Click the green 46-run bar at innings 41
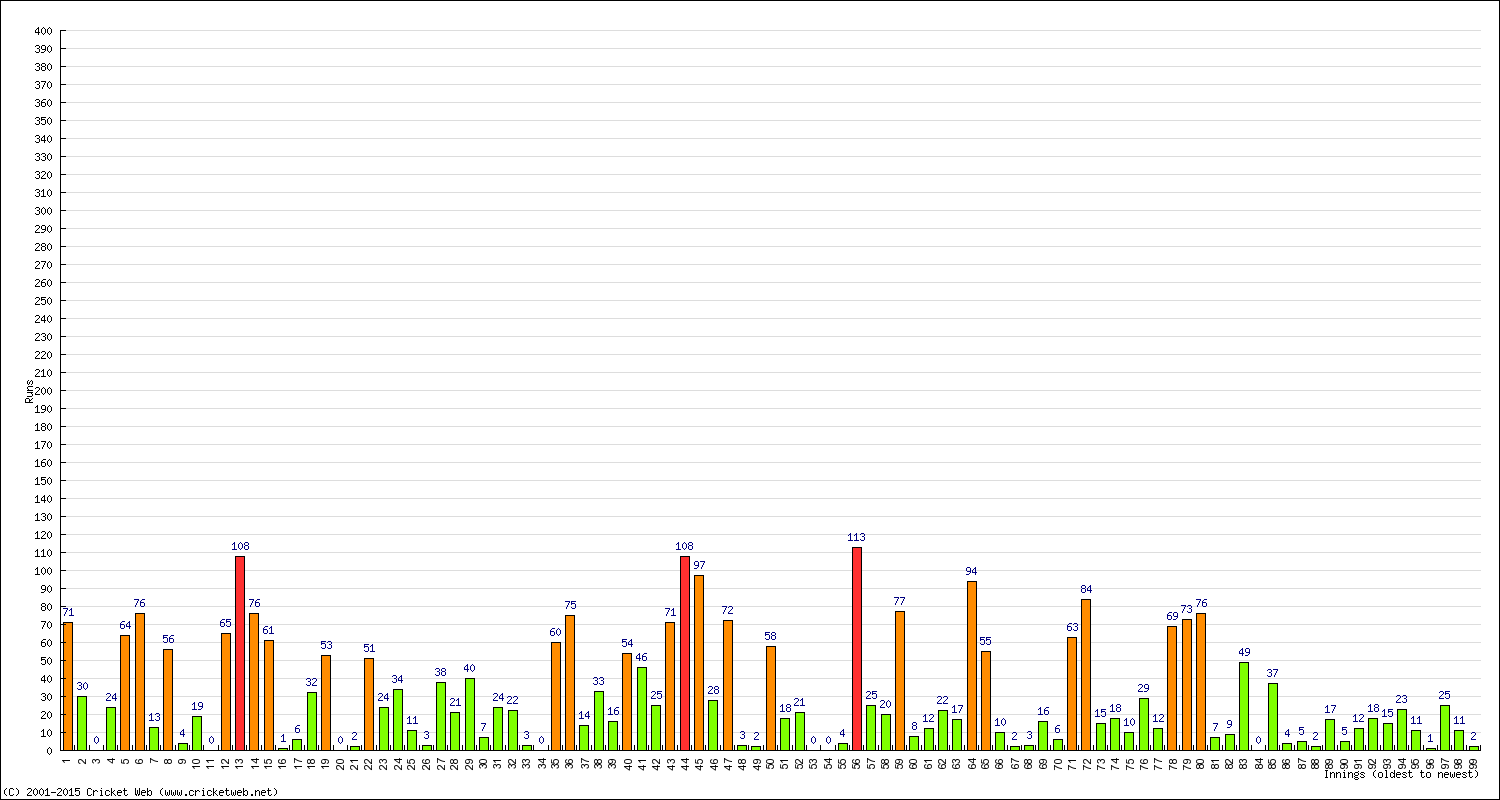The height and width of the screenshot is (800, 1500). (x=642, y=709)
